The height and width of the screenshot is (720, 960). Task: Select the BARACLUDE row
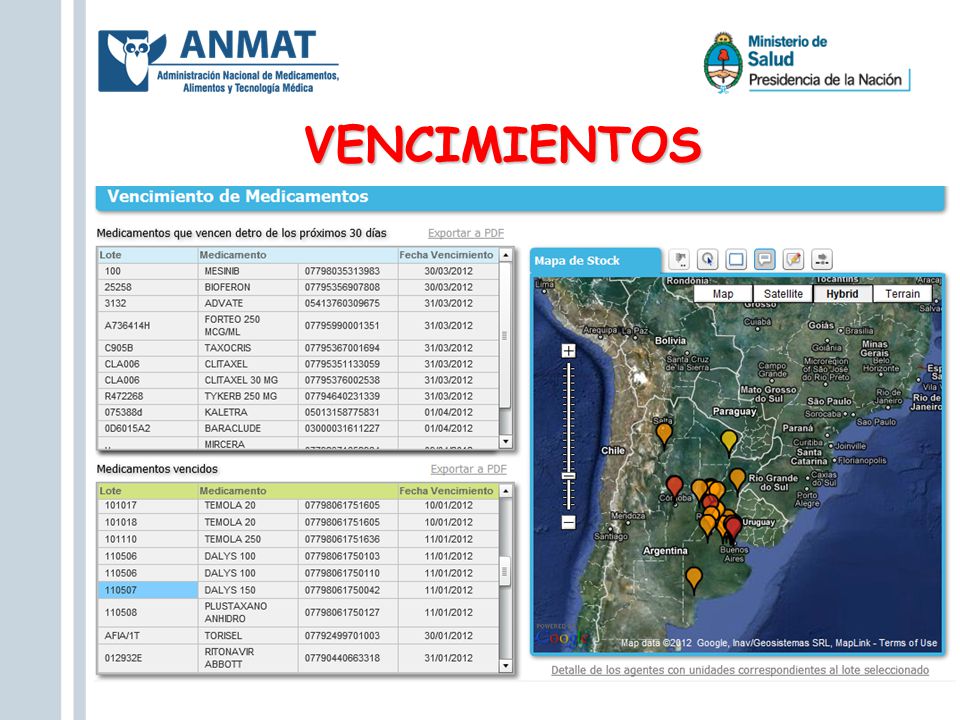point(298,429)
